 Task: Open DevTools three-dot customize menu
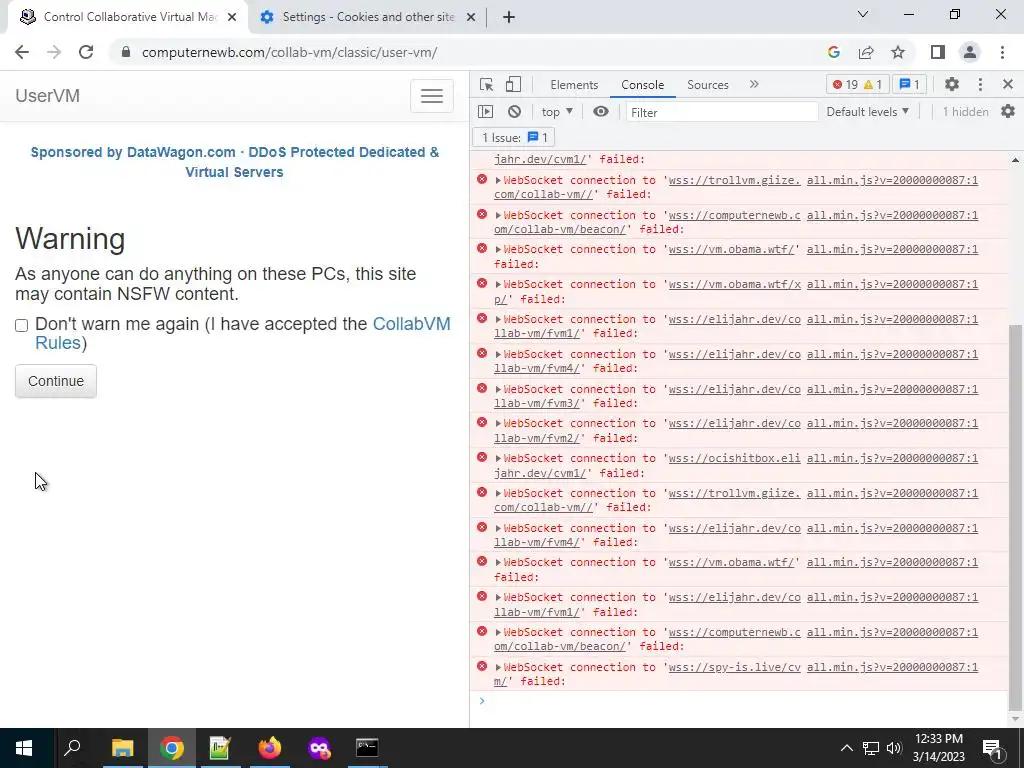[980, 84]
